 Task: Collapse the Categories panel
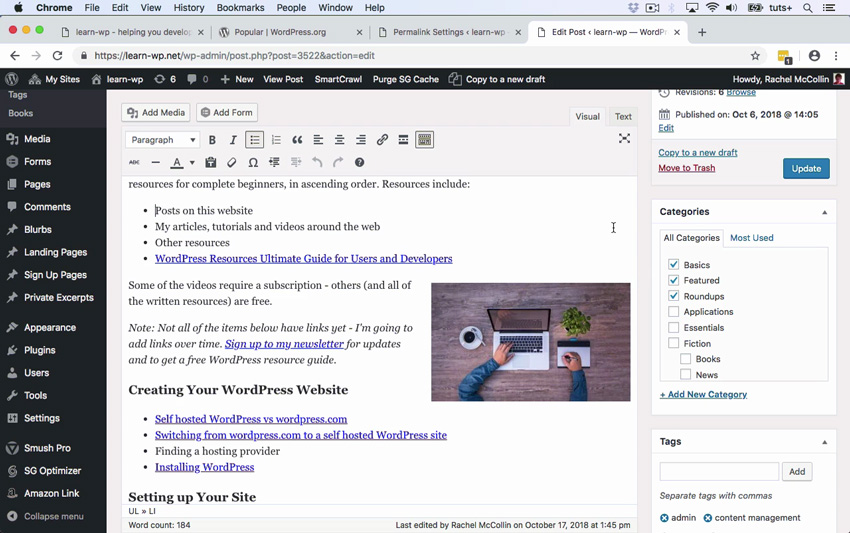coord(825,212)
